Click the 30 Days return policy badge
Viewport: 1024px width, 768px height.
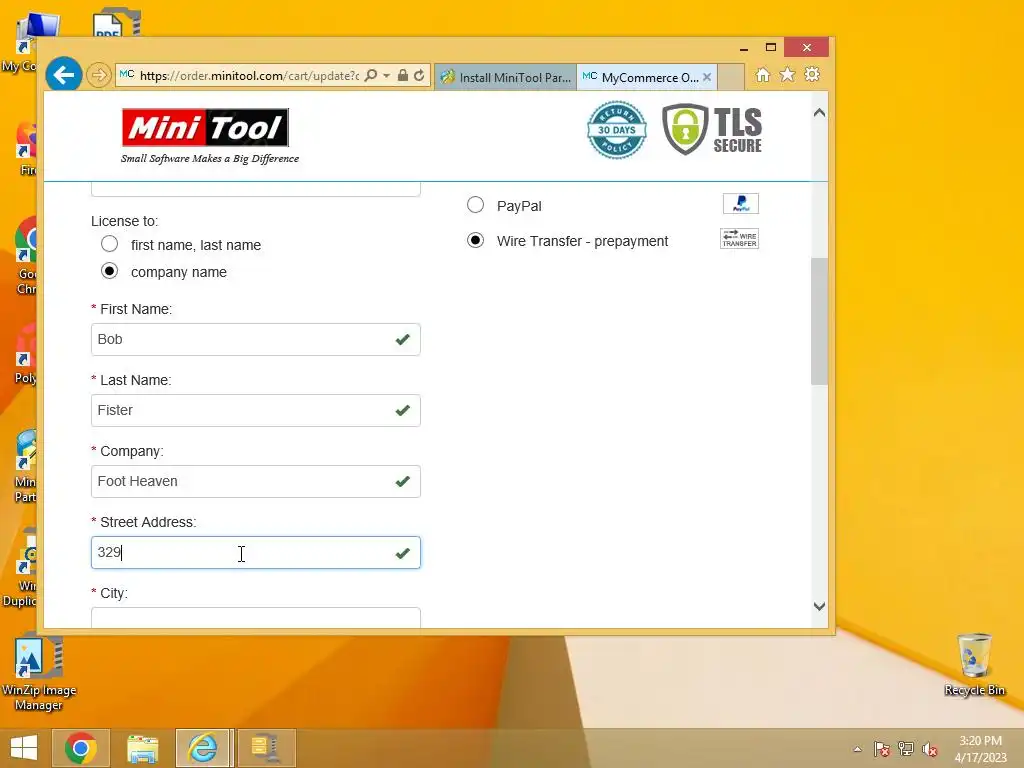pos(616,130)
